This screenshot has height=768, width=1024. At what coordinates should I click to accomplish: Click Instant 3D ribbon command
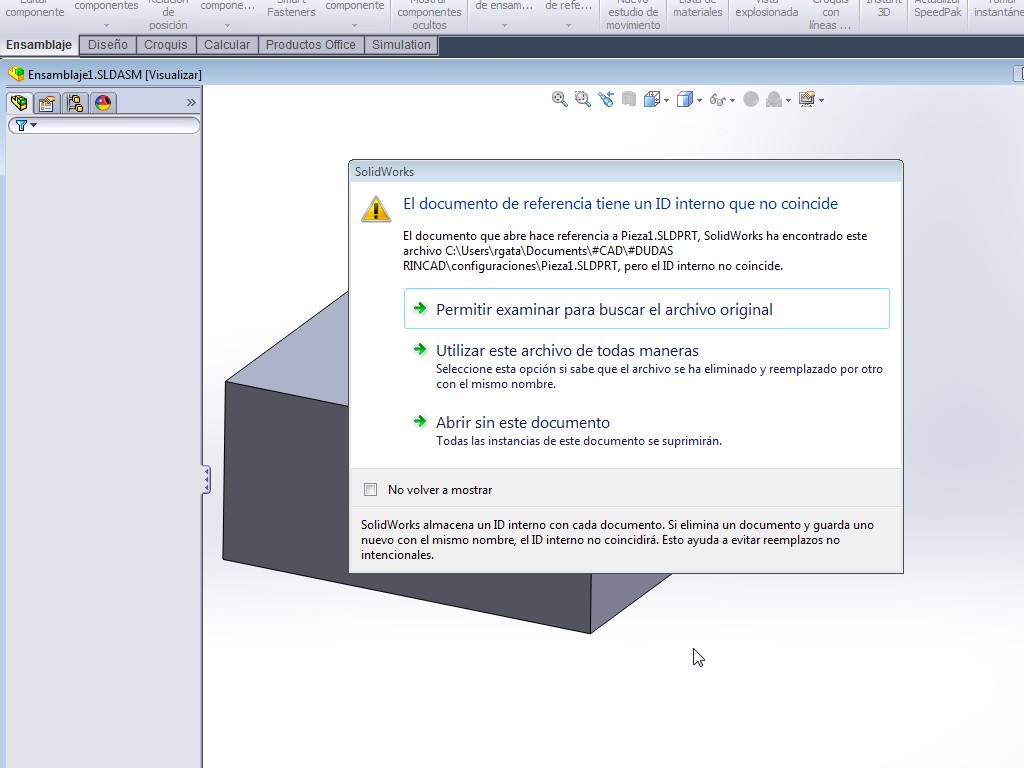(884, 9)
